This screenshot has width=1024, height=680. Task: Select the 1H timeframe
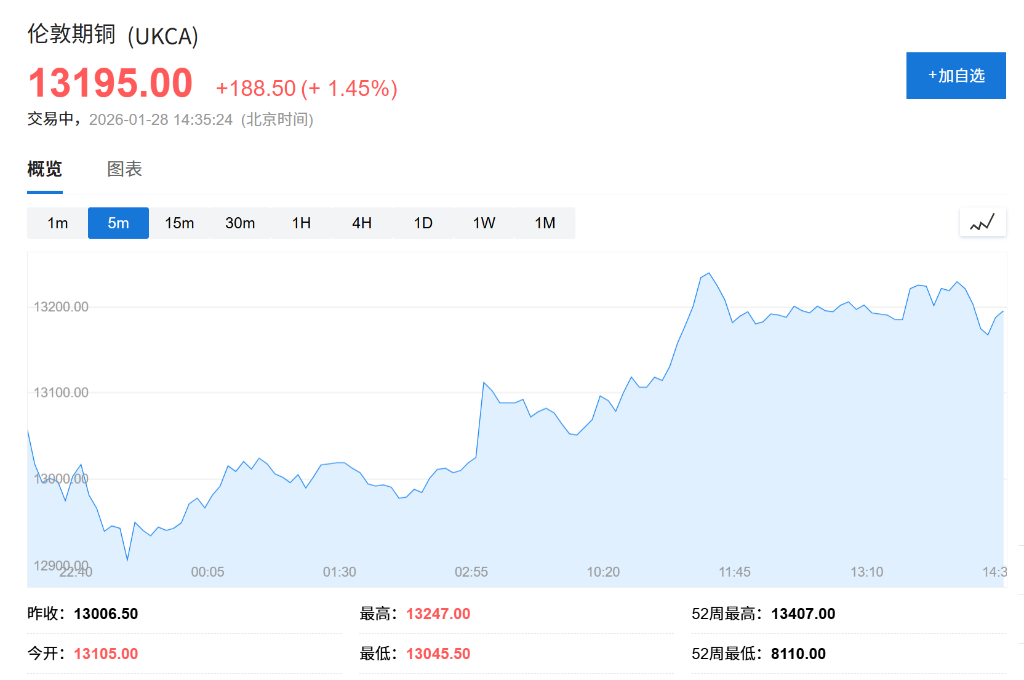coord(301,222)
